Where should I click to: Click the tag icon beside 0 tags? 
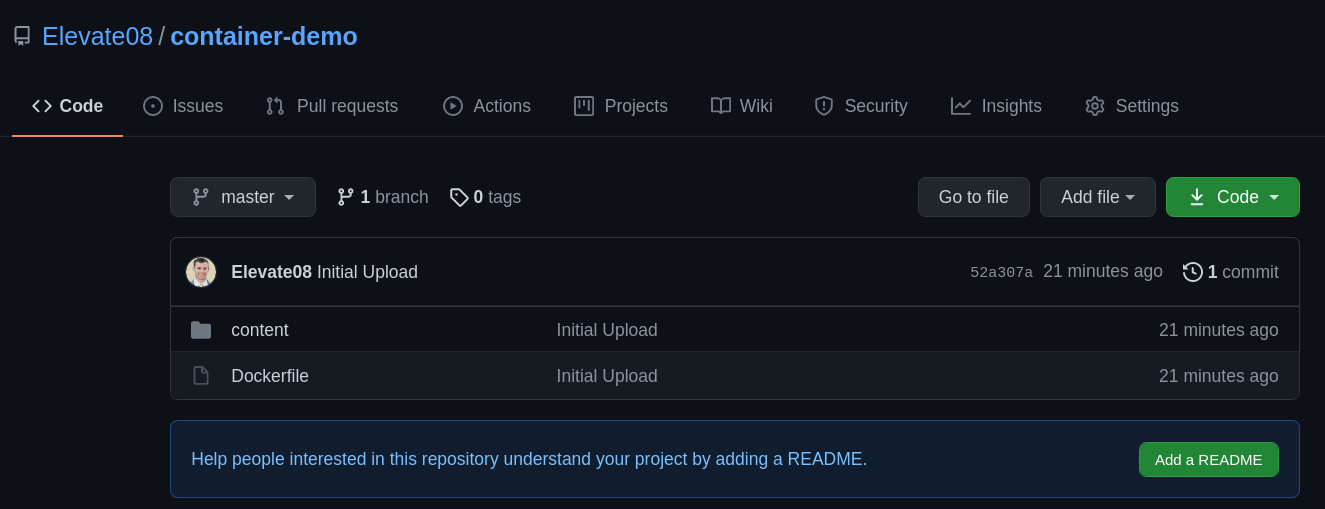pyautogui.click(x=459, y=197)
